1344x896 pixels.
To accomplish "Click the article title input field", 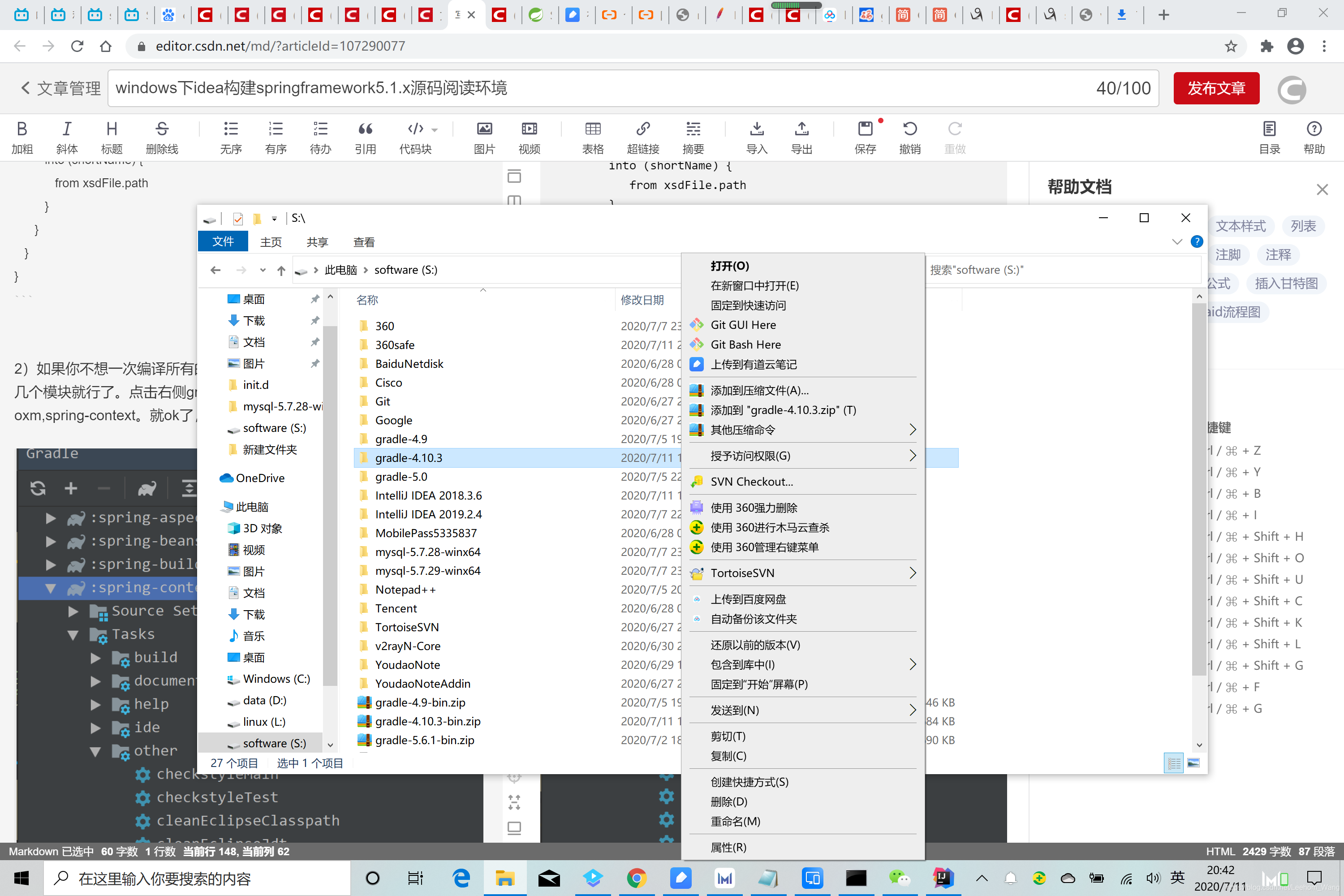I will 633,89.
